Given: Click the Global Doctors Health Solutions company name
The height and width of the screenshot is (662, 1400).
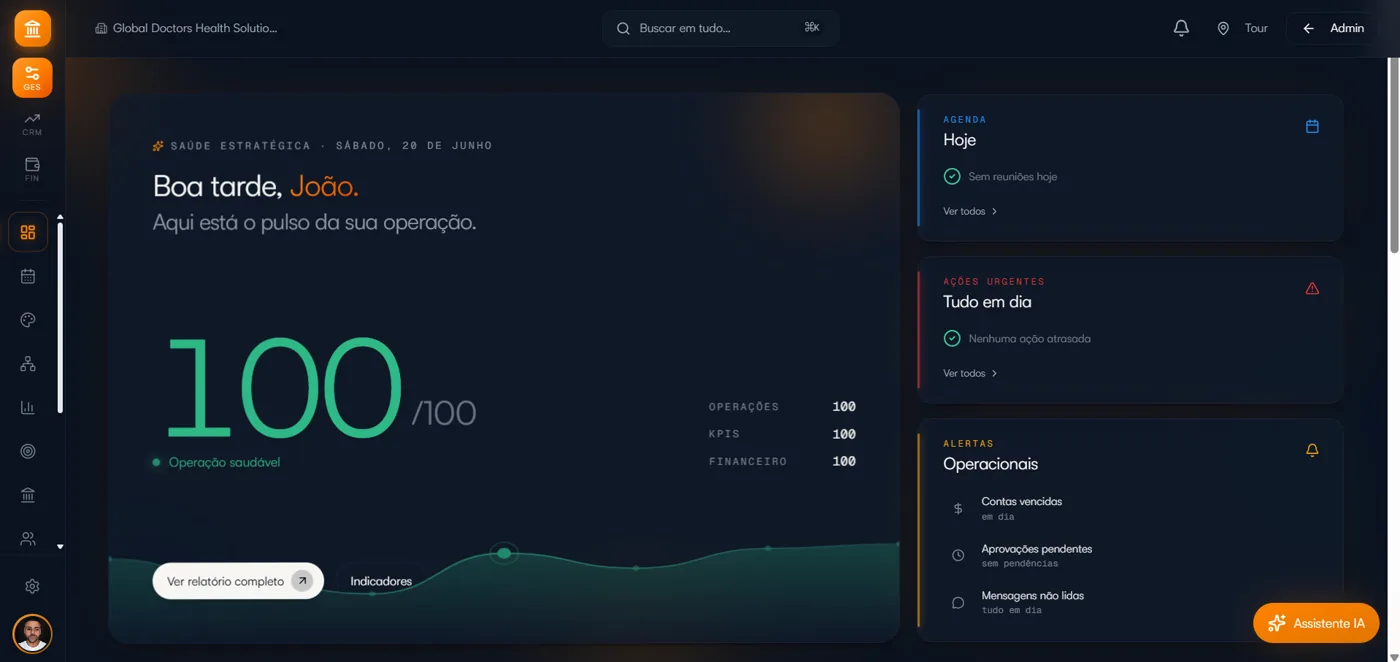Looking at the screenshot, I should (186, 28).
